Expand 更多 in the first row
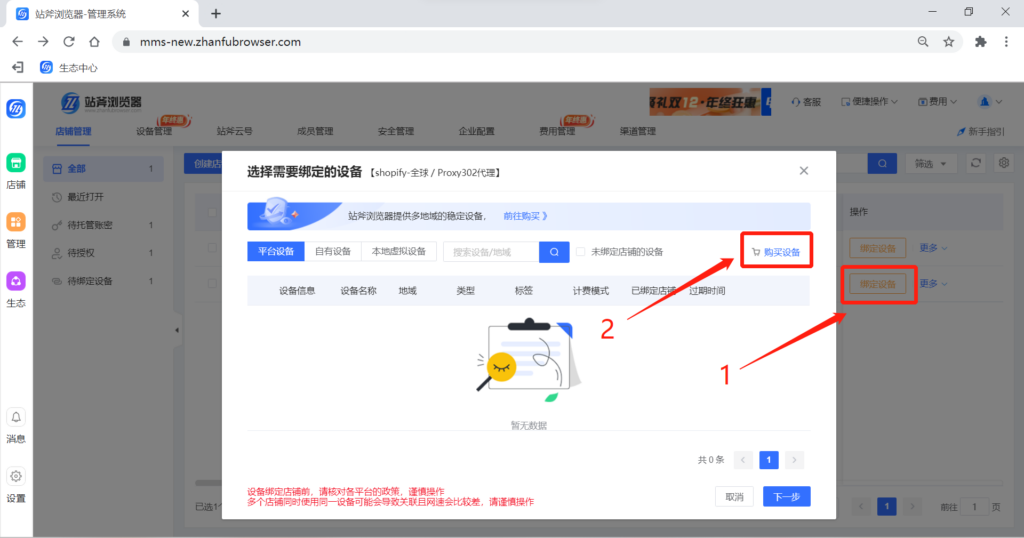The width and height of the screenshot is (1024, 538). [933, 248]
